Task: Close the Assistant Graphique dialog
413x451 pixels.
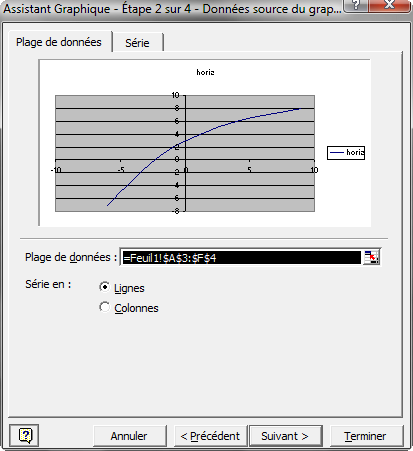Action: [389, 6]
